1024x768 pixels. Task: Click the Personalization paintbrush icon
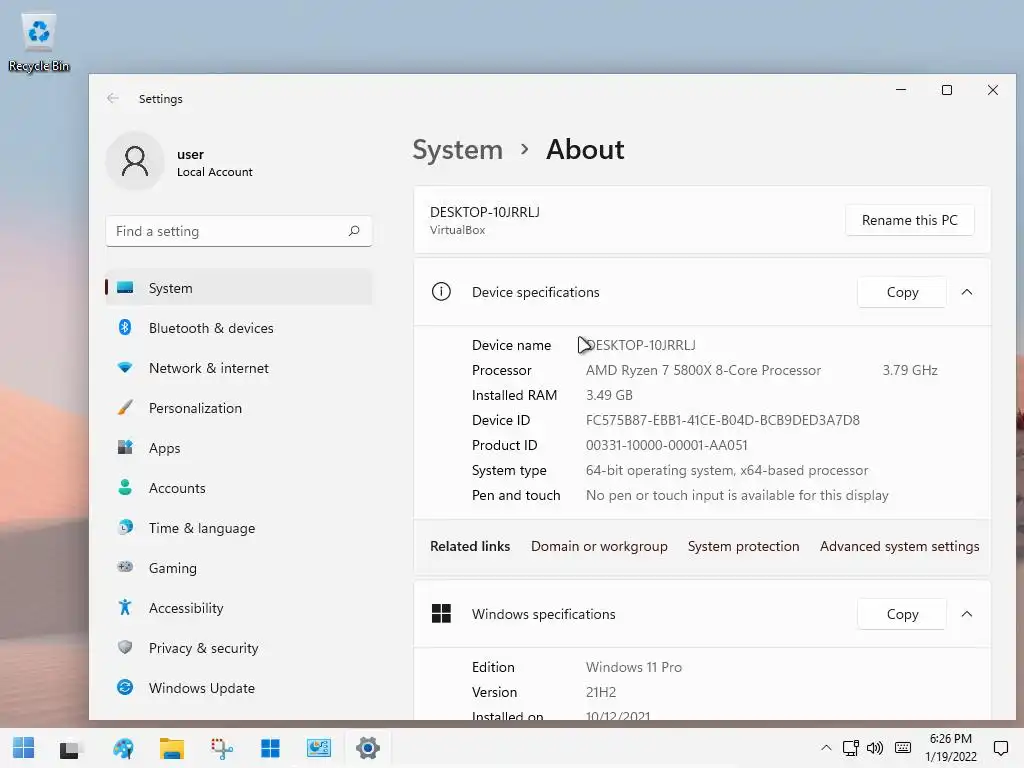[x=125, y=408]
